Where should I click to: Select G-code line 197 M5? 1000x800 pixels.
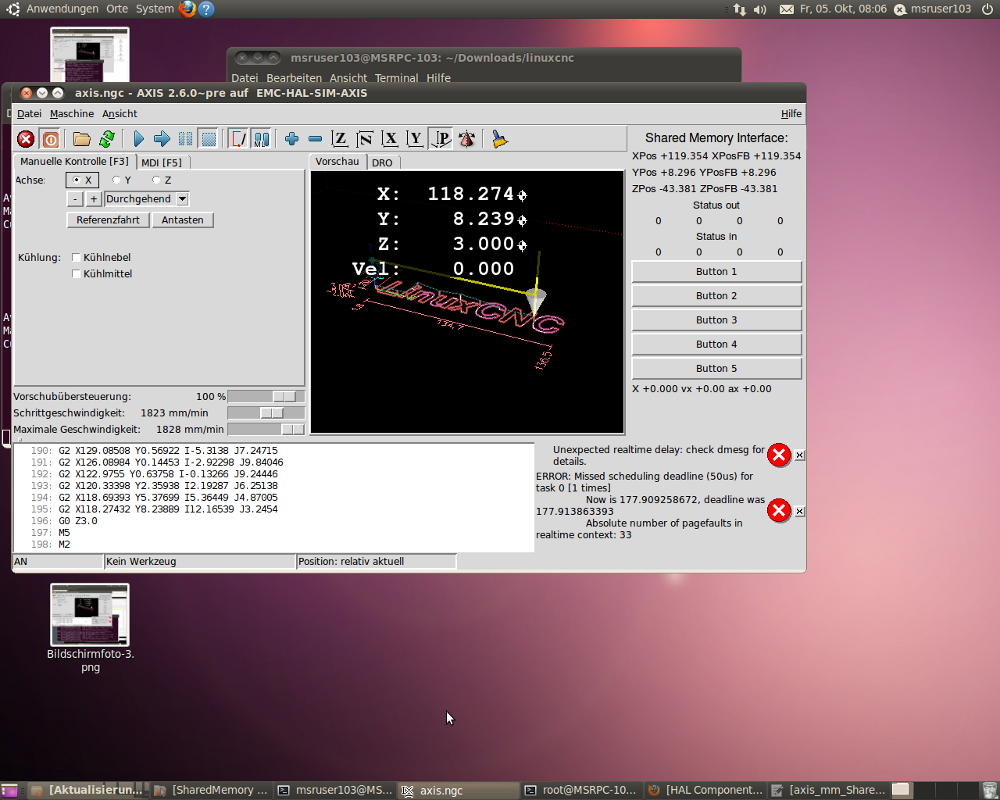(x=273, y=533)
